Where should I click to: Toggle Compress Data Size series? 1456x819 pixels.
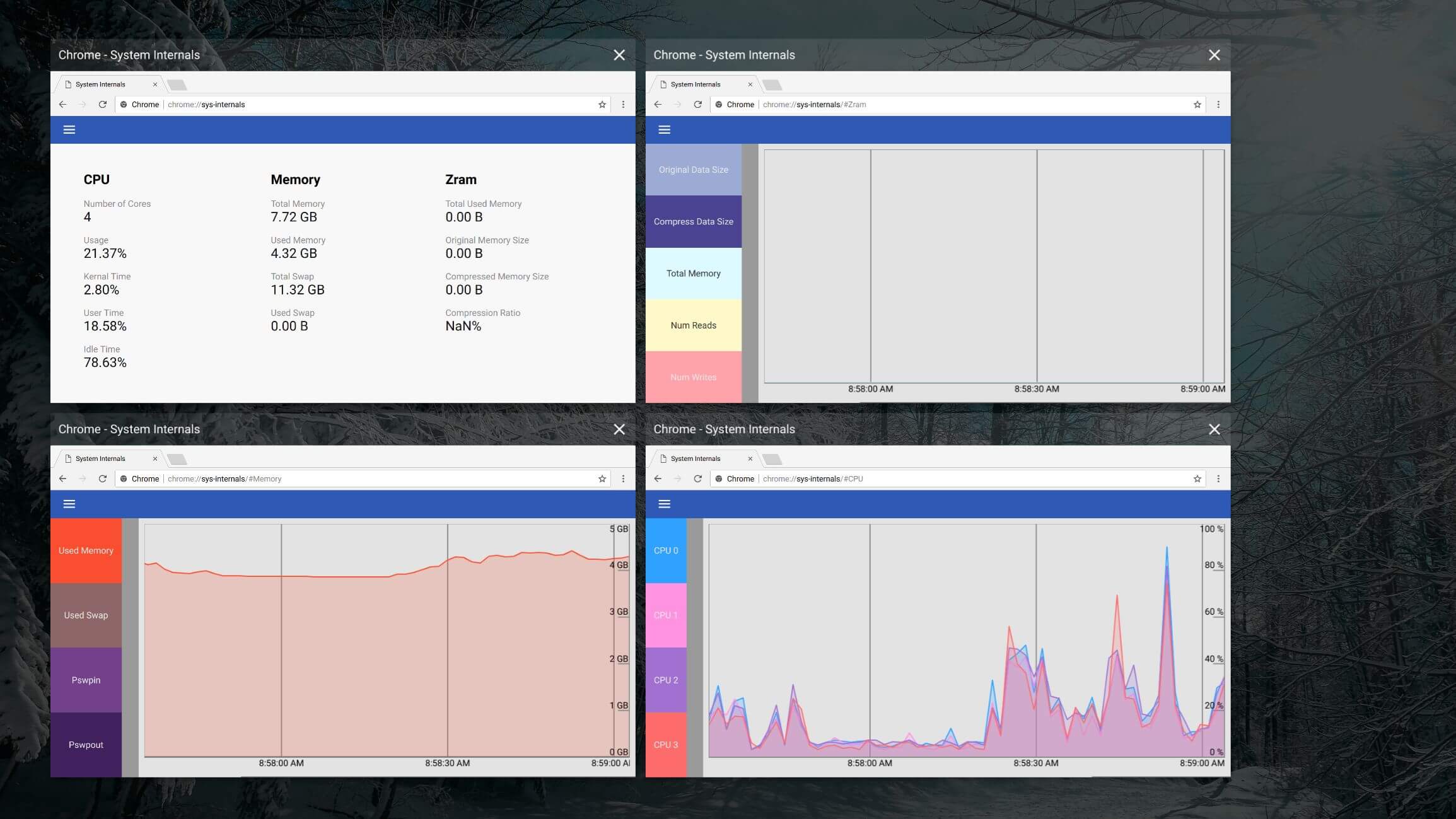tap(693, 221)
